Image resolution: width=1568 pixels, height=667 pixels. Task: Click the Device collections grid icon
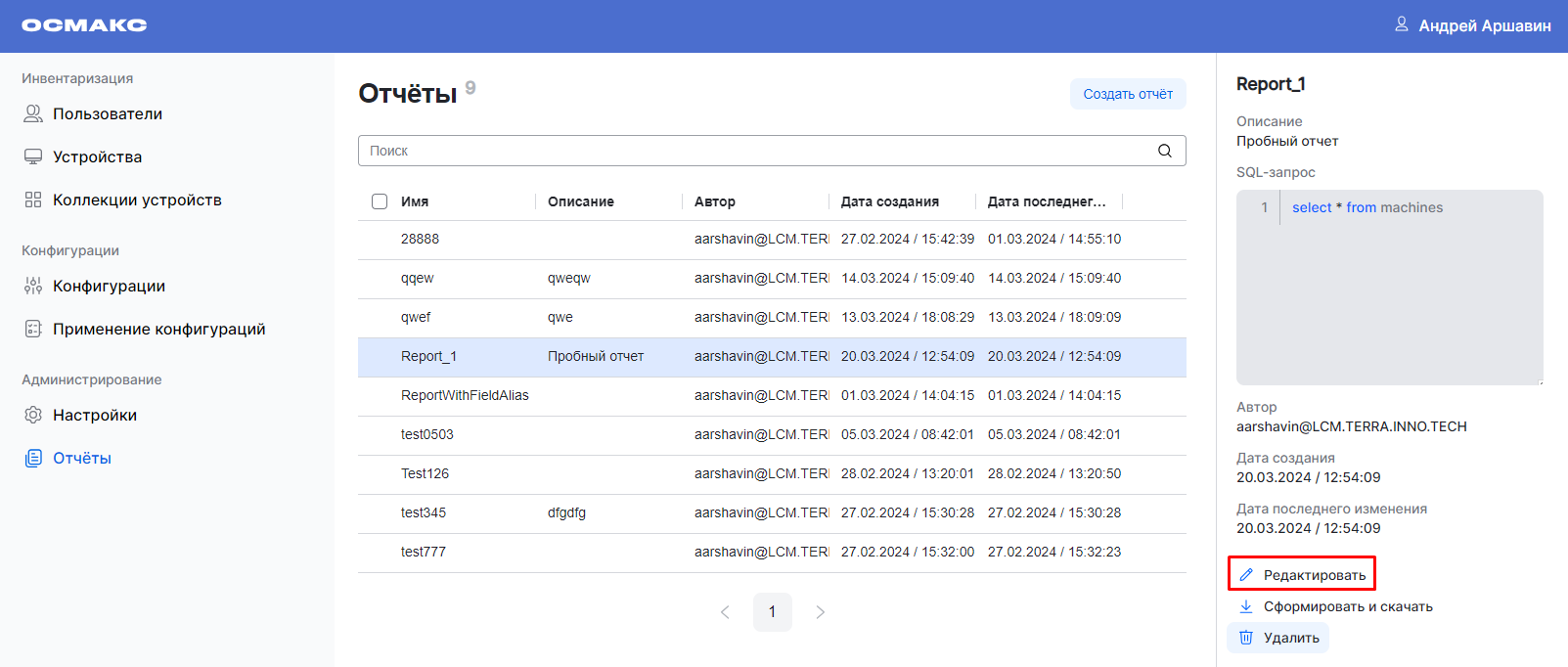pos(33,200)
